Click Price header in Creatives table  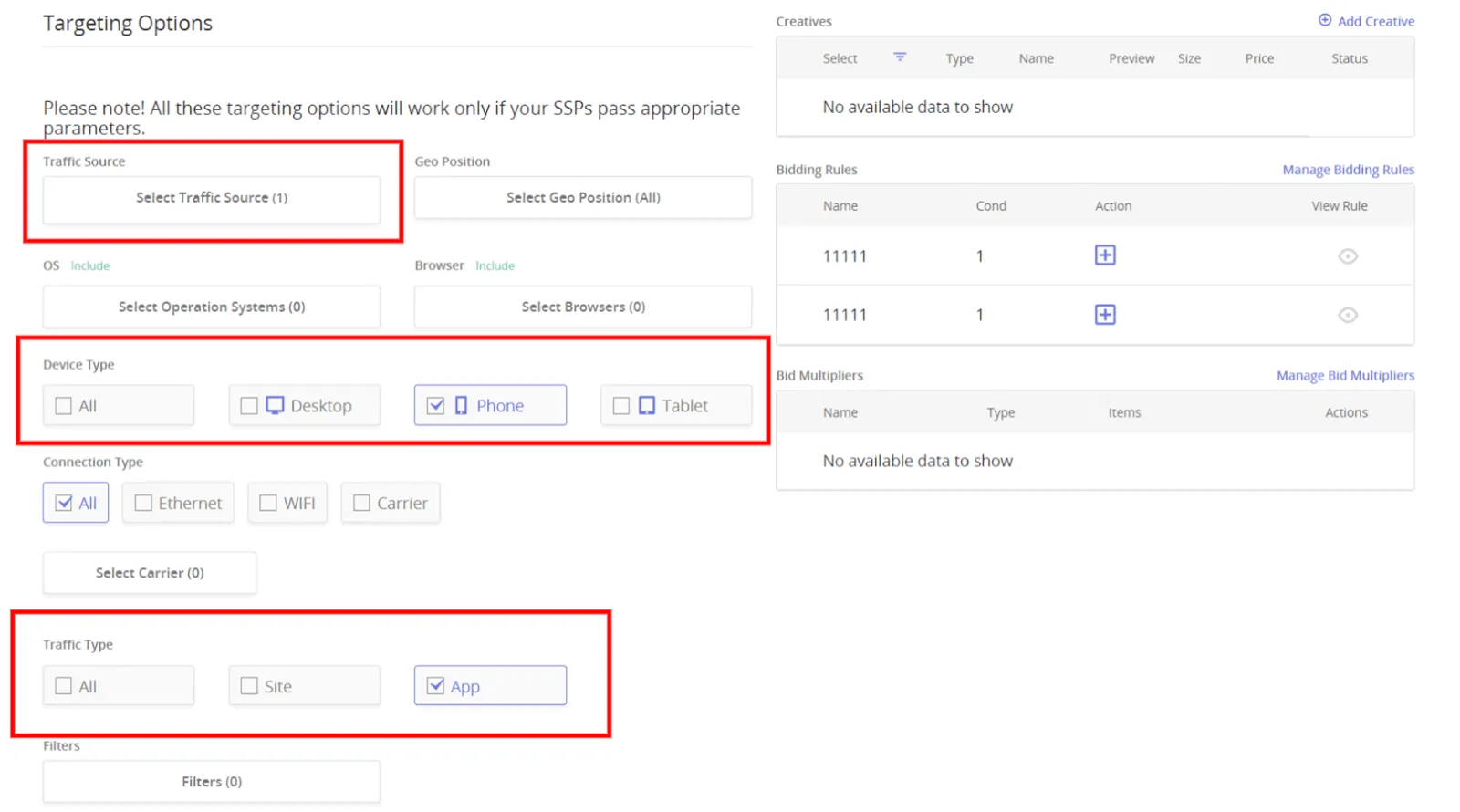[1259, 58]
